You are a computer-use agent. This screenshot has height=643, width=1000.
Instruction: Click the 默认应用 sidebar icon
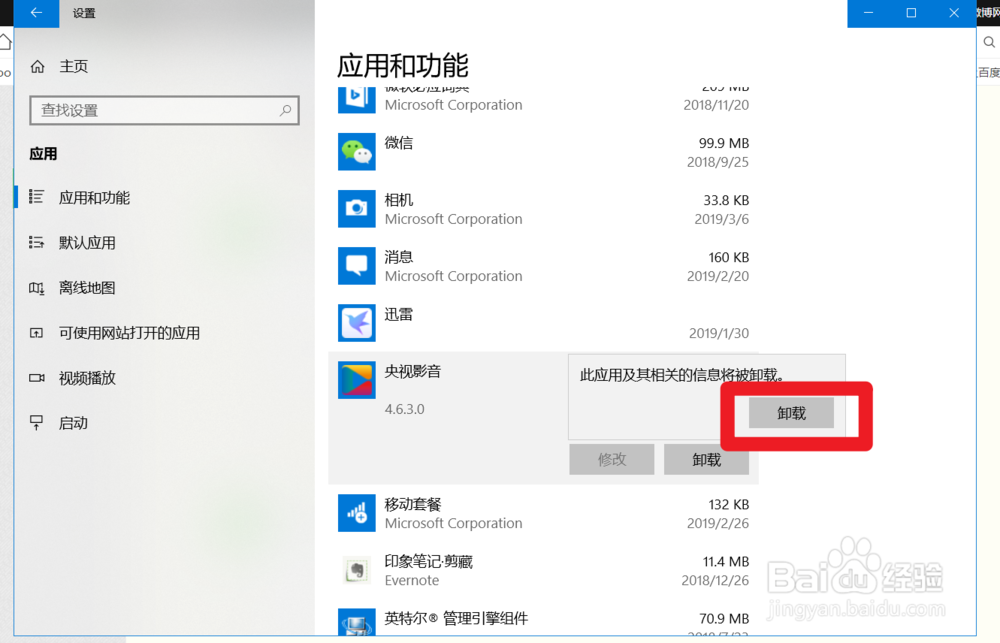[x=36, y=242]
